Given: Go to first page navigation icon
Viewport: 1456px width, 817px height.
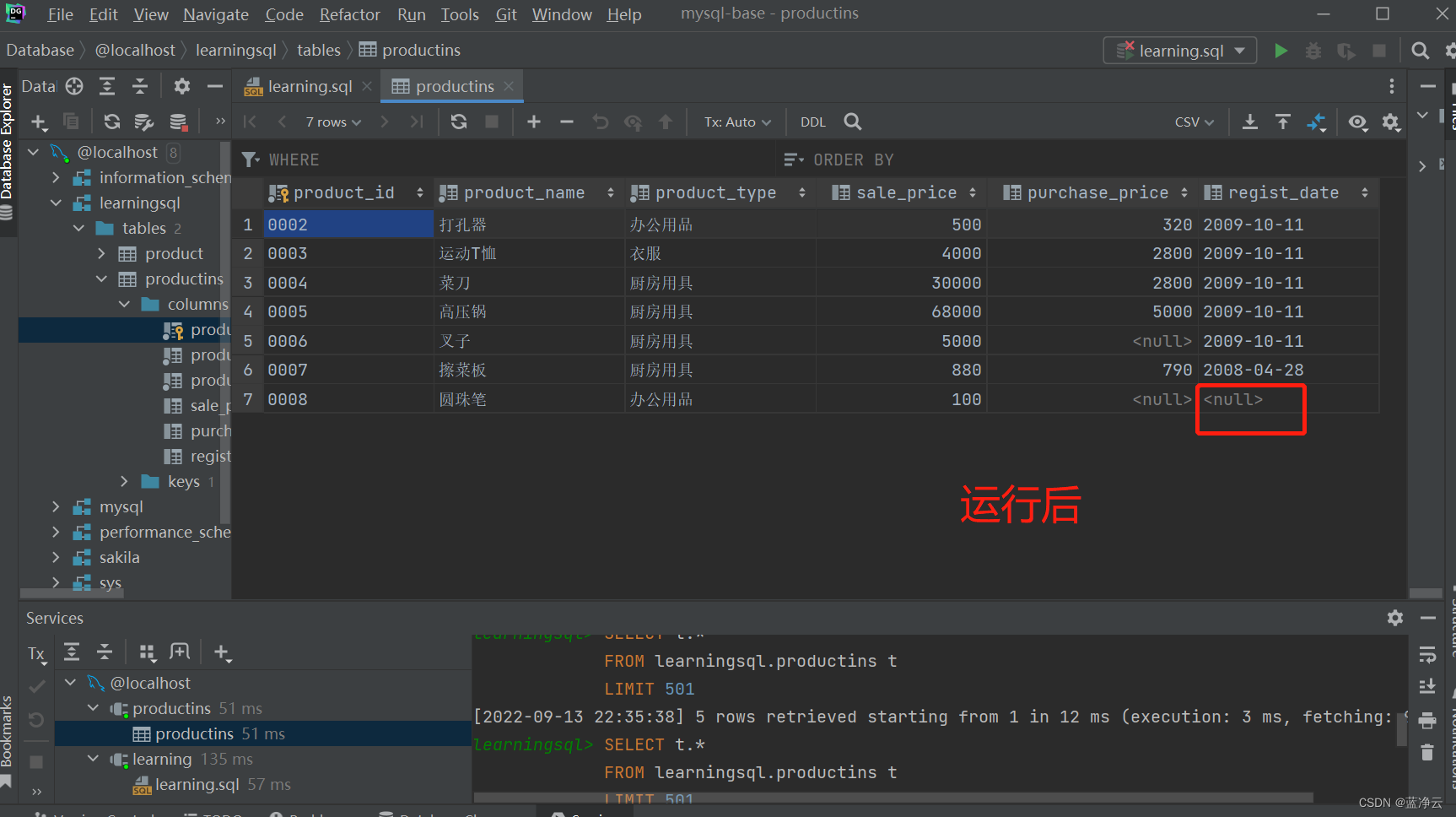Looking at the screenshot, I should (250, 122).
